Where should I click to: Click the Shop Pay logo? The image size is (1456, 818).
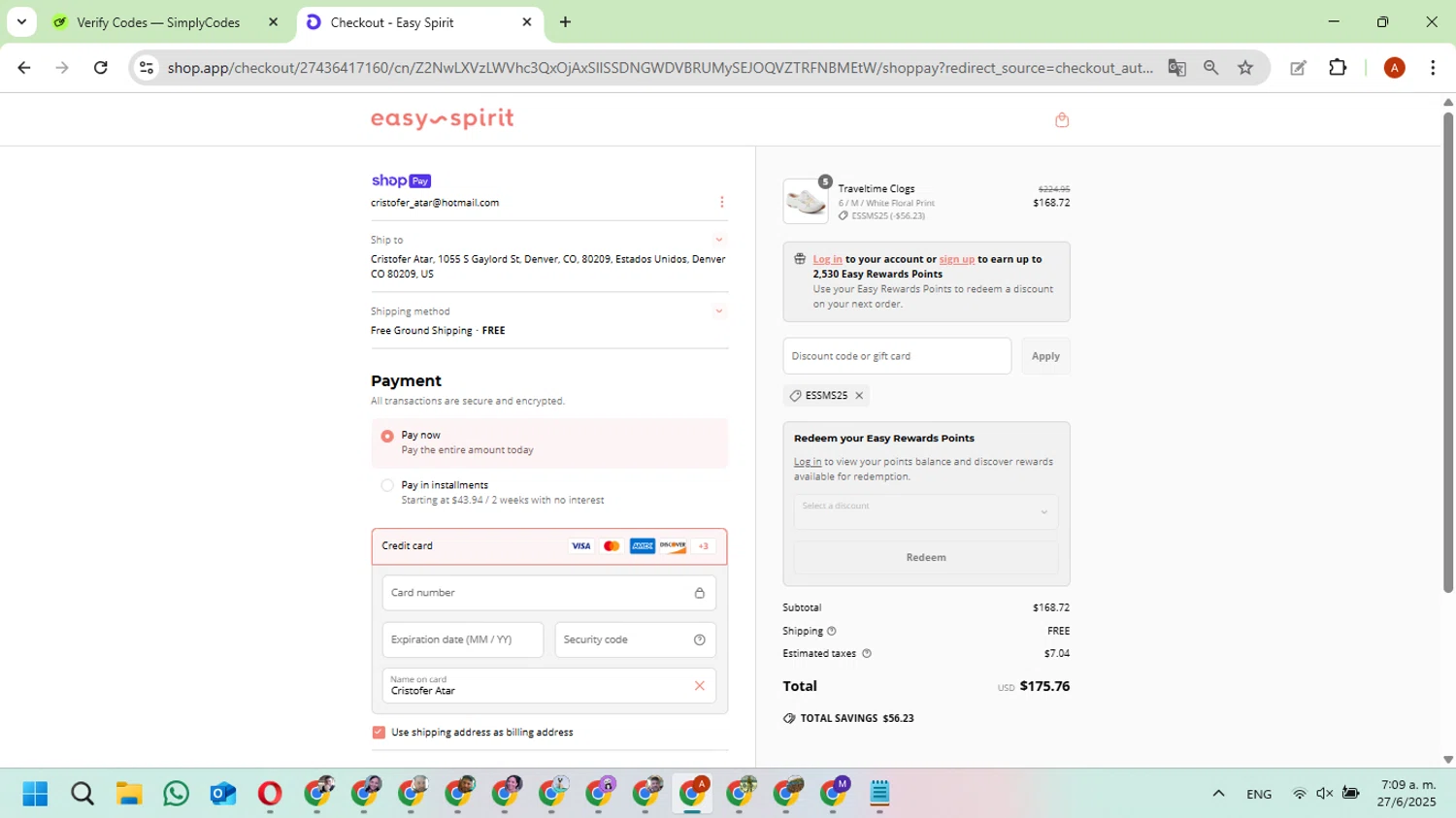point(401,180)
